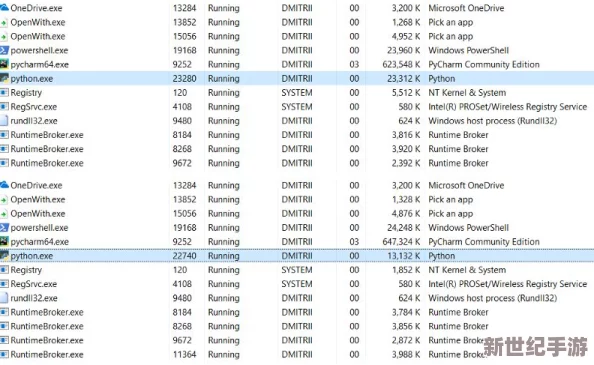This screenshot has height=365, width=594.
Task: Click Python description in the 23,312 K row
Action: point(442,79)
